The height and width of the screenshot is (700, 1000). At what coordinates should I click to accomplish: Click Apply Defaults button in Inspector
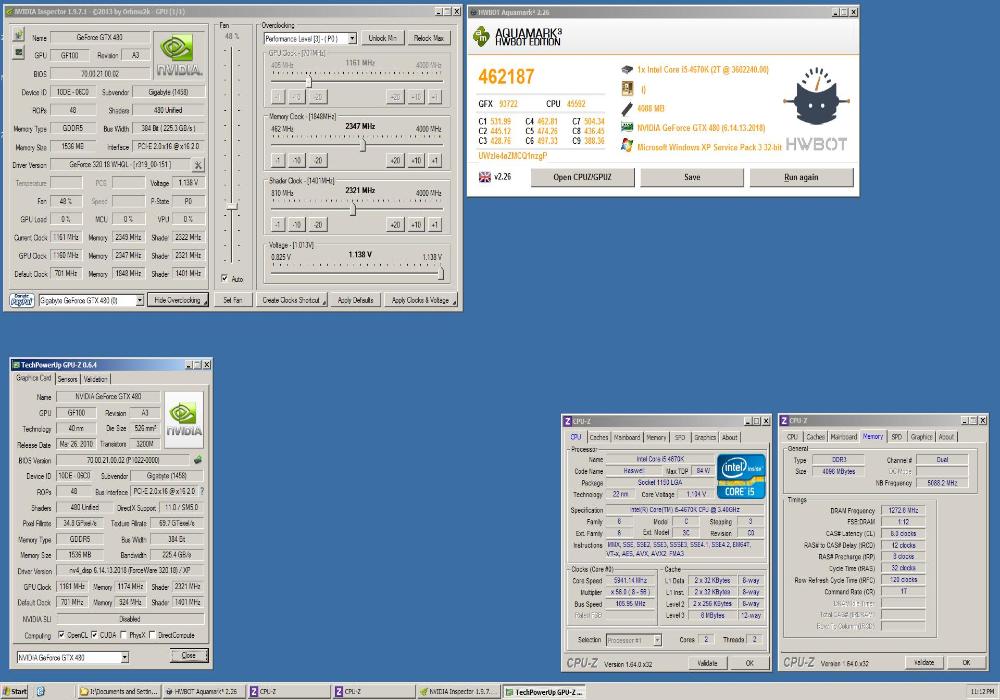tap(355, 300)
